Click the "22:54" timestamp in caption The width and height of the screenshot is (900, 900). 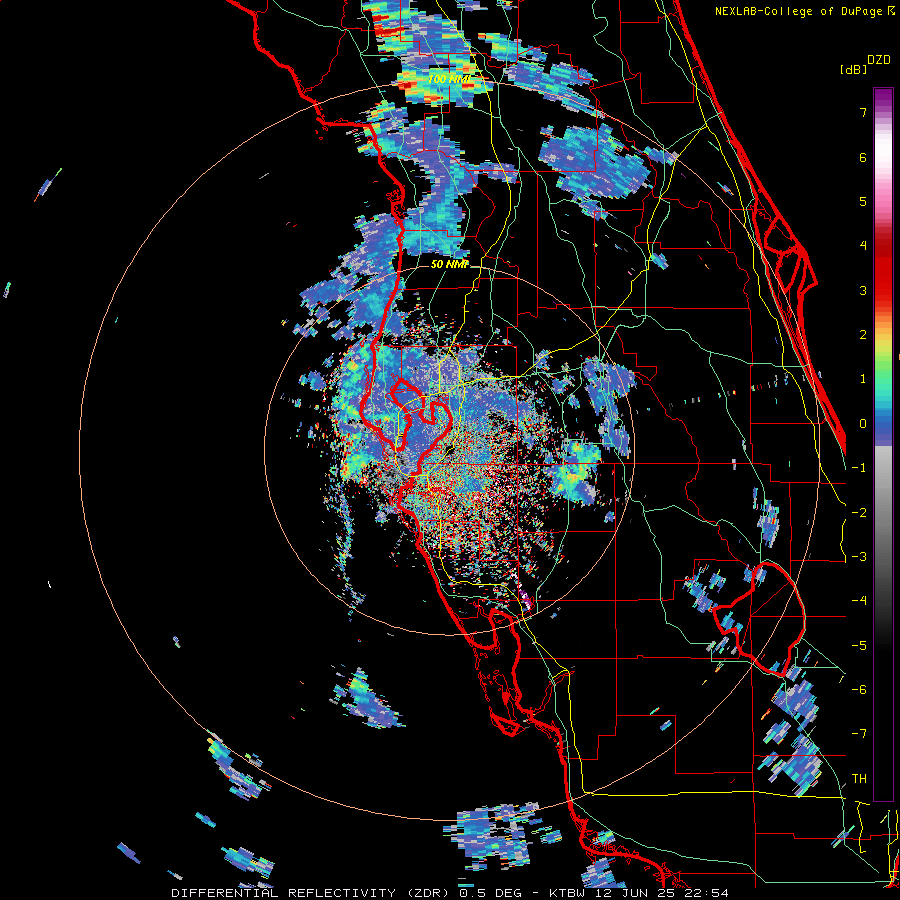(707, 893)
